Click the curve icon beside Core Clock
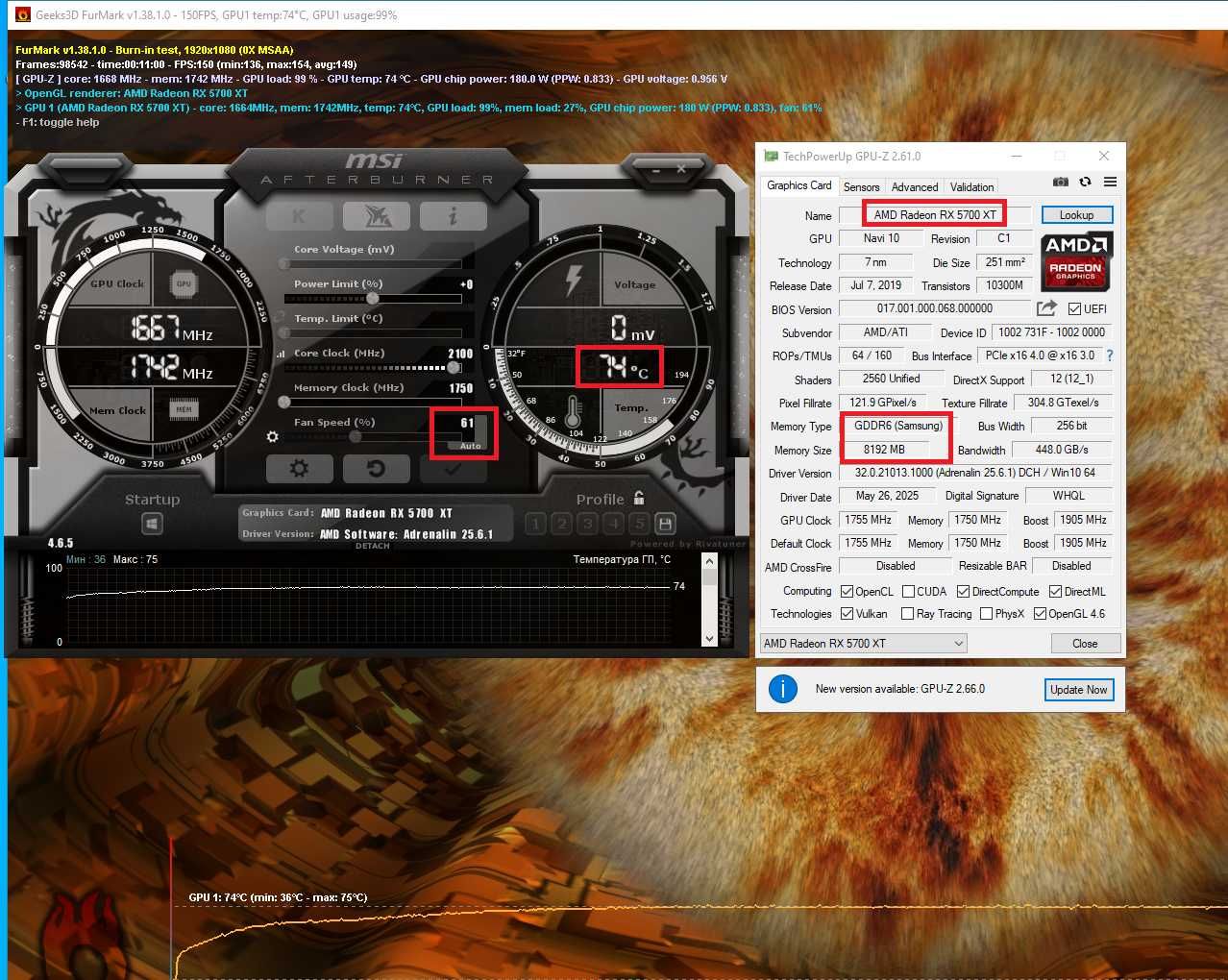Screen dimensions: 1228x980 (281, 354)
